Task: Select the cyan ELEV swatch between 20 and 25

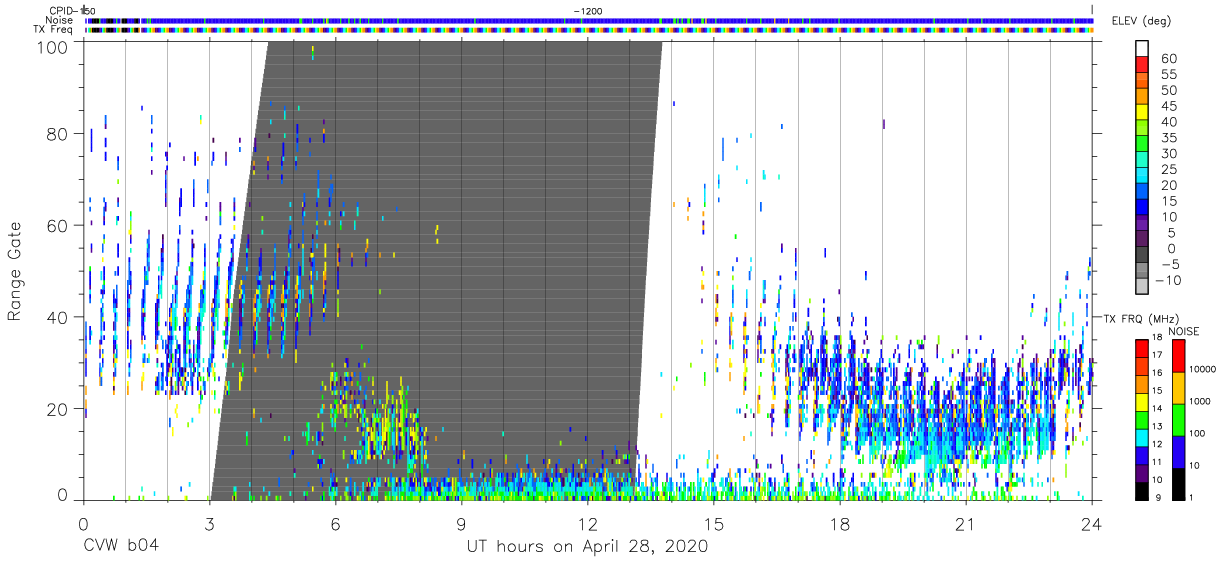Action: point(1142,176)
